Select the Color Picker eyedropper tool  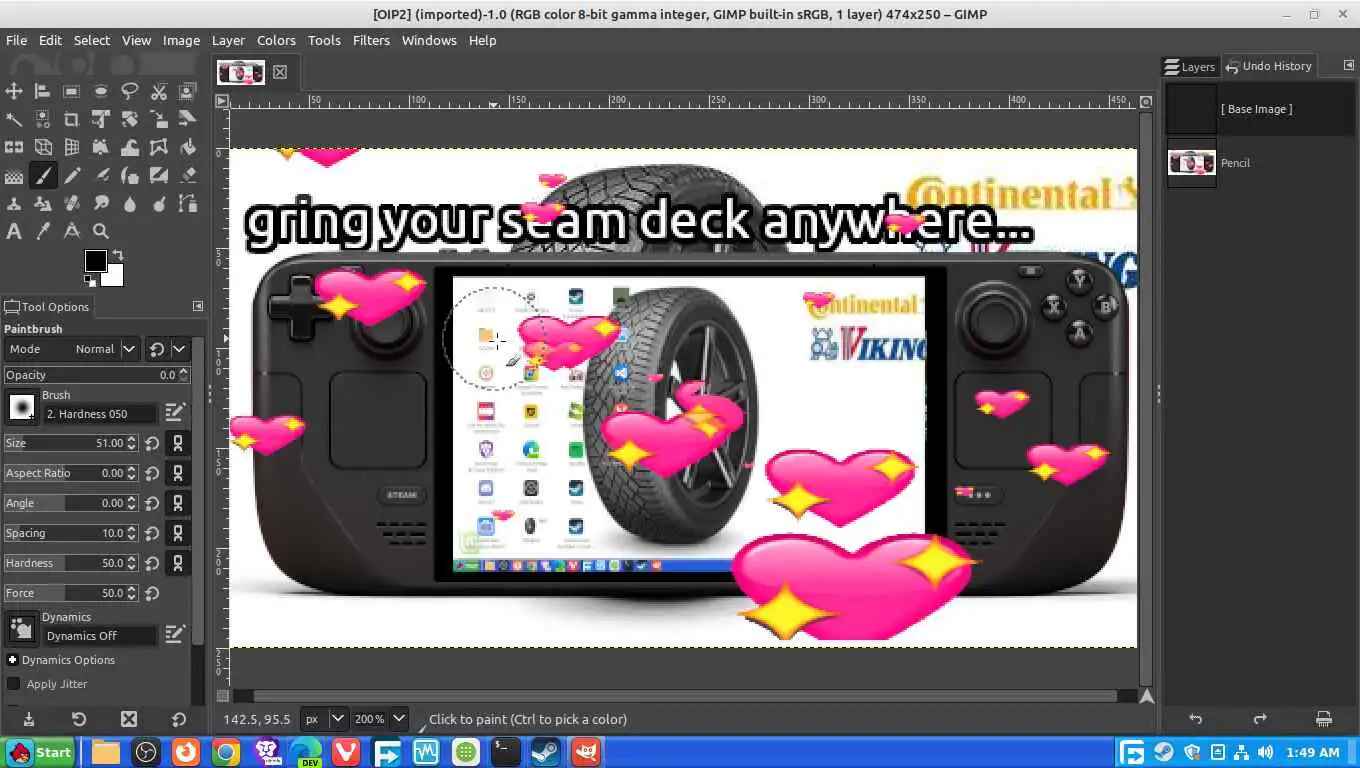43,231
